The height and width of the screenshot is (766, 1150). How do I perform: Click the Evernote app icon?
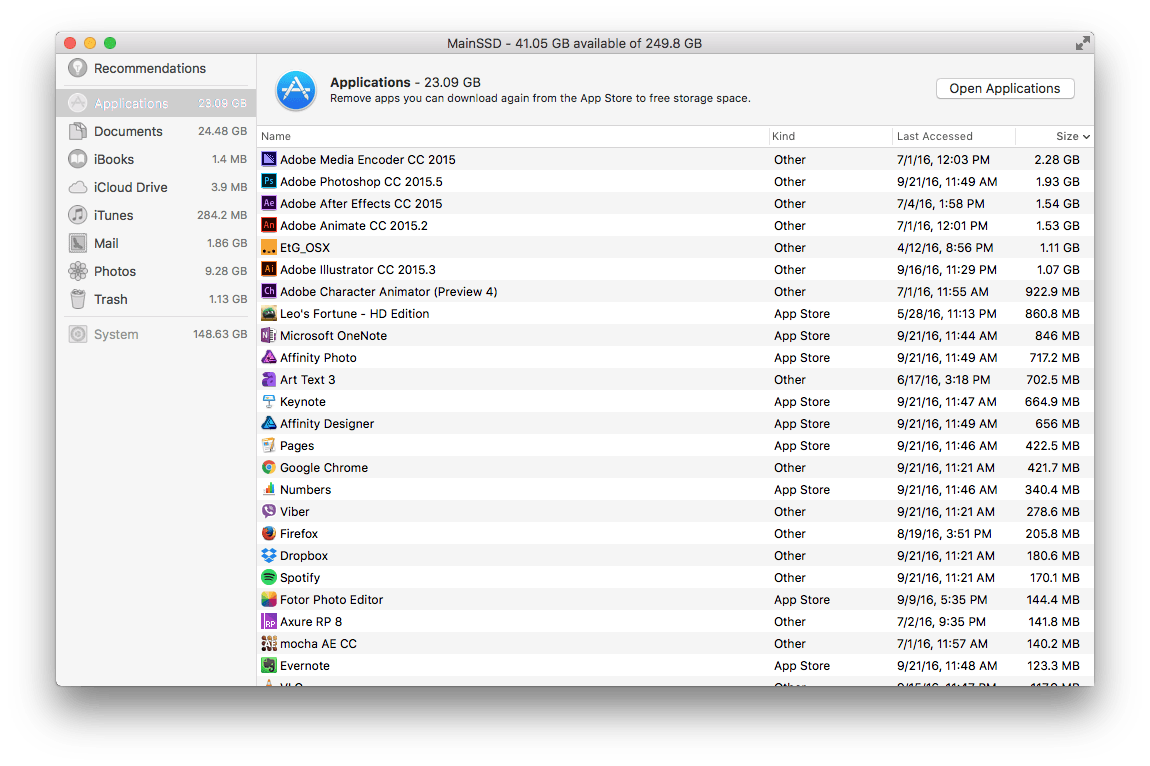[268, 665]
